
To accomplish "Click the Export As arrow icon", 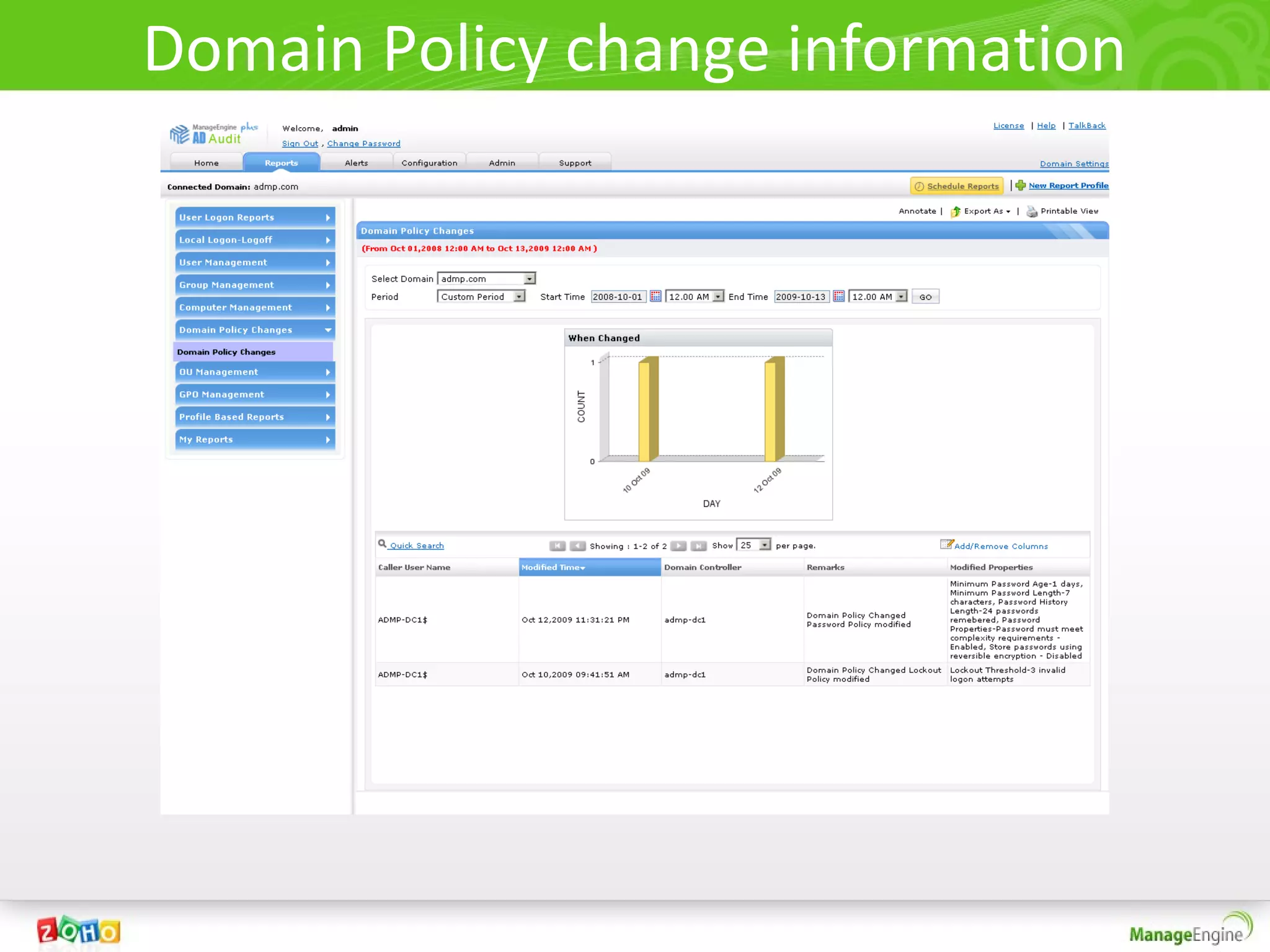I will click(956, 211).
